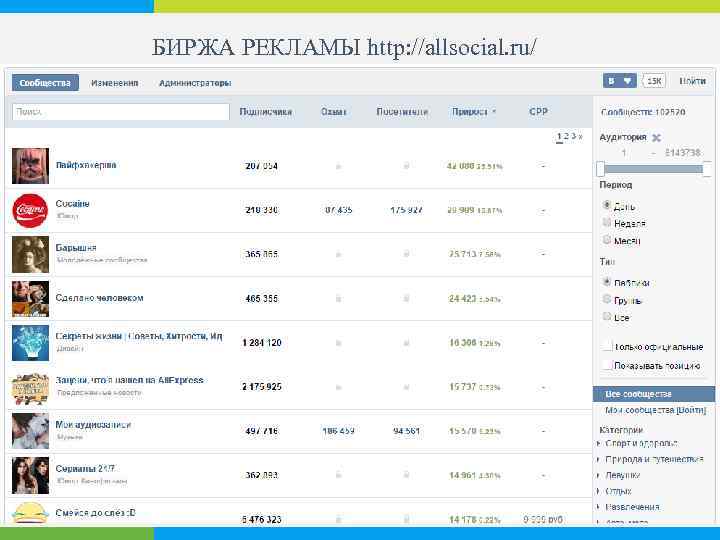Image resolution: width=720 pixels, height=540 pixels.
Task: Open the AliExpress finds community link
Action: (x=129, y=380)
